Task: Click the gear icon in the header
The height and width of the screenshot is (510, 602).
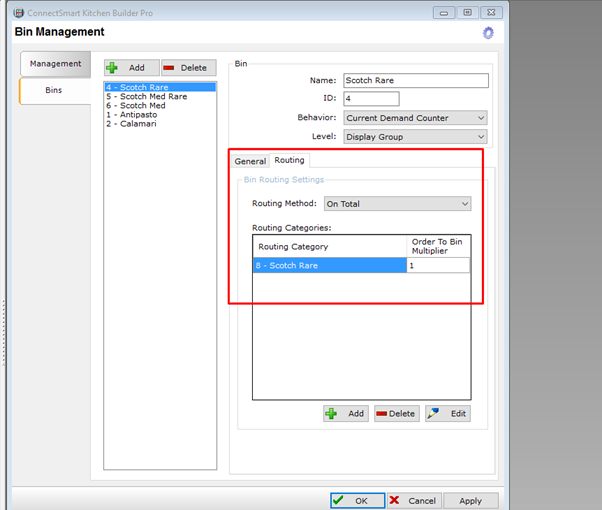Action: point(487,32)
